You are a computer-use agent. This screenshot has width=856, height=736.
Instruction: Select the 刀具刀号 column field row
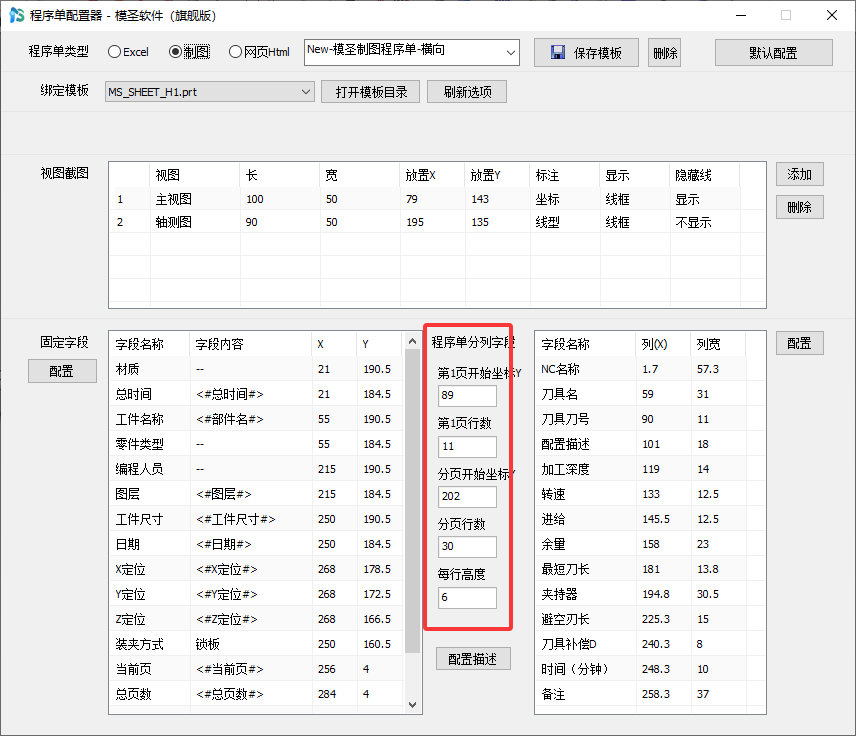point(650,419)
